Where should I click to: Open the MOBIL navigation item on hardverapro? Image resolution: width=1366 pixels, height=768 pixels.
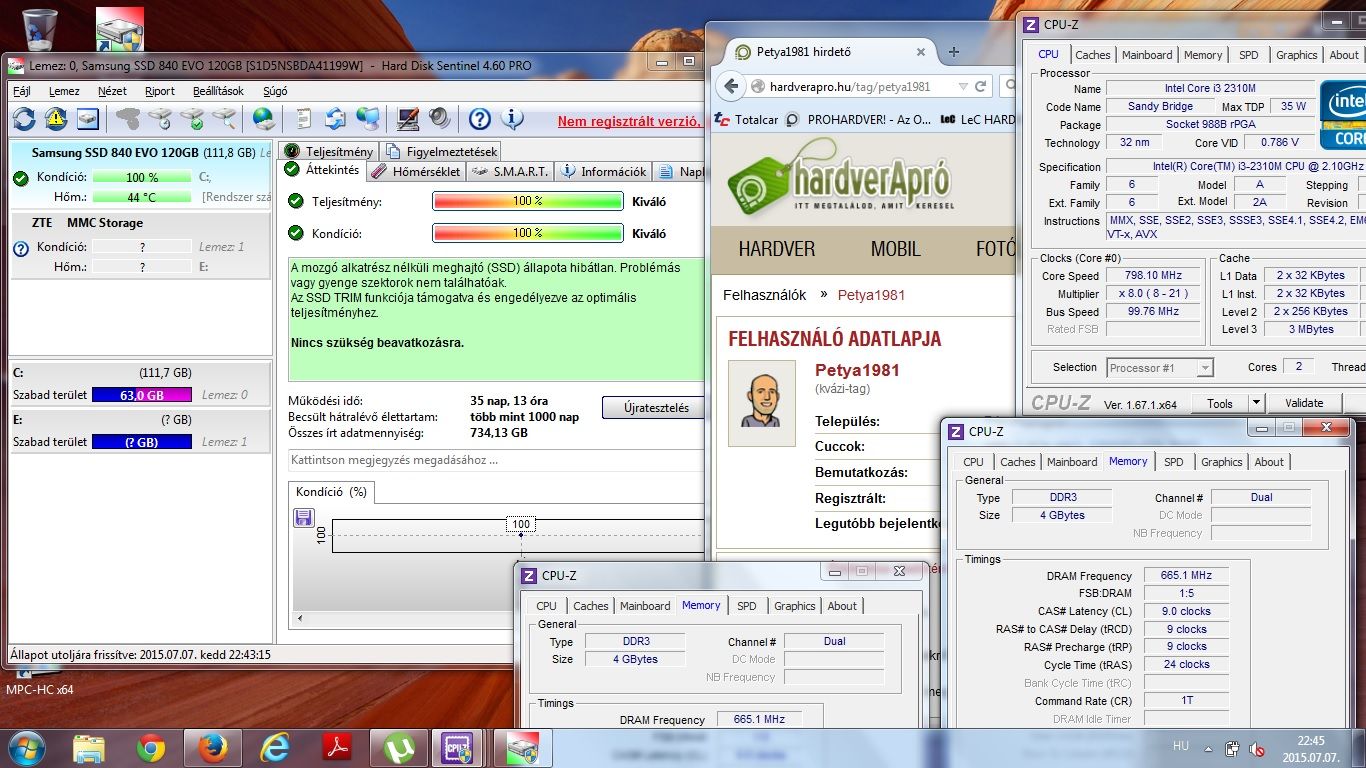click(895, 248)
